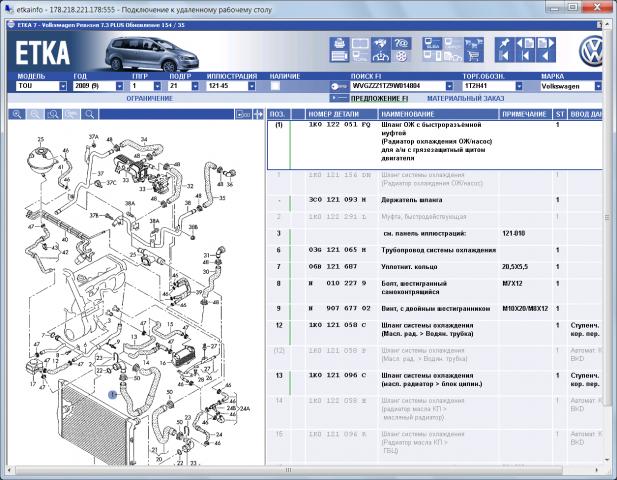Click the plain magnifier search icon

click(x=90, y=114)
